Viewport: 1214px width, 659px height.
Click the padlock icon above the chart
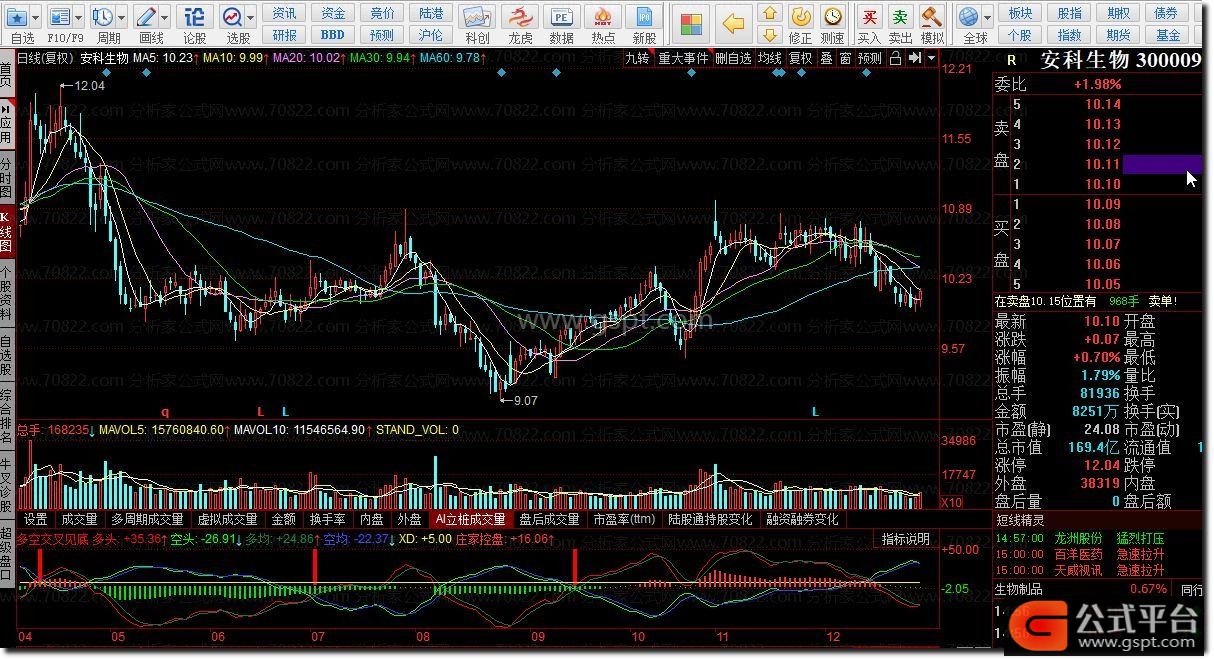[895, 59]
